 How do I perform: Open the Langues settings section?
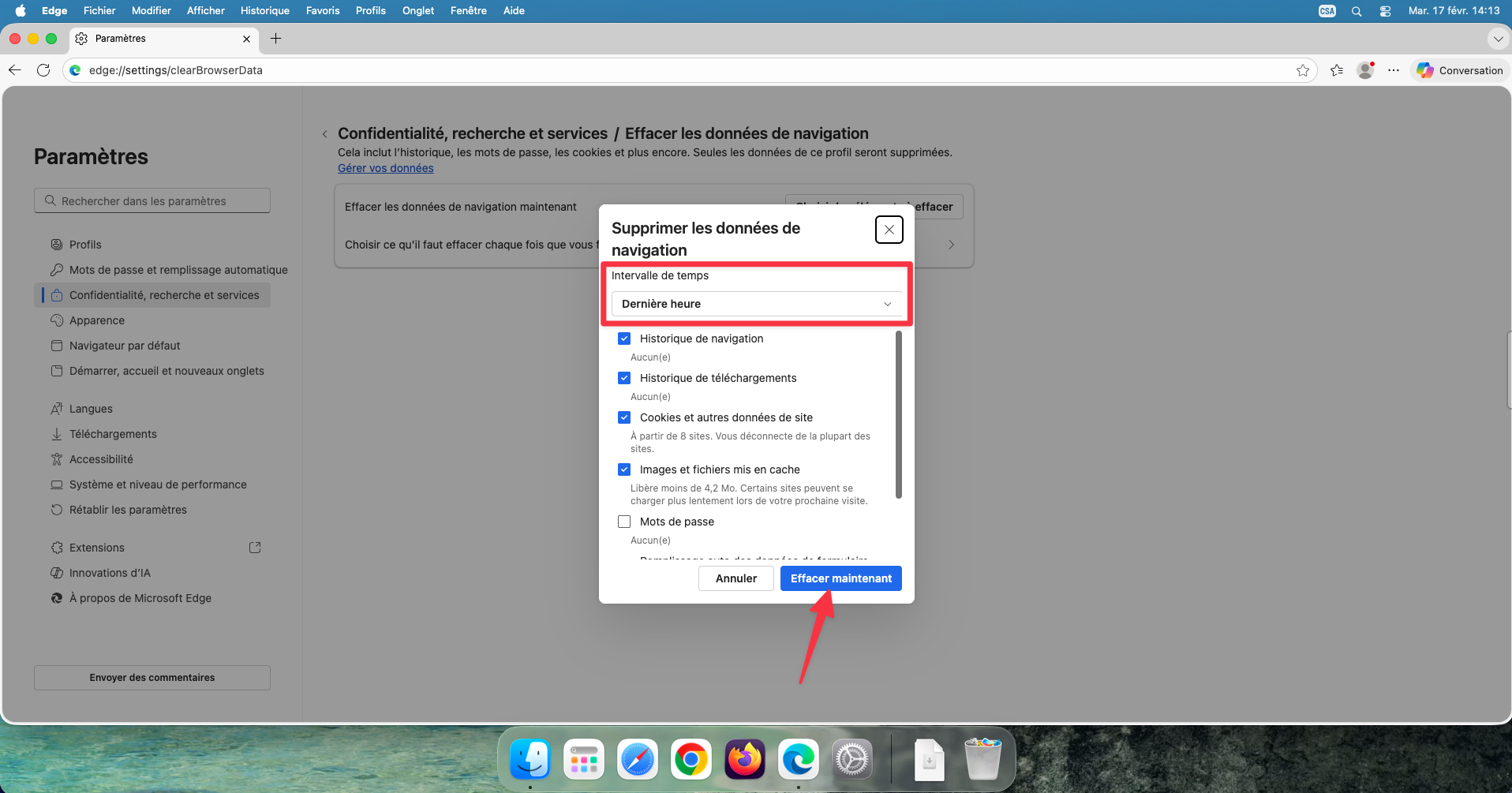tap(152, 409)
